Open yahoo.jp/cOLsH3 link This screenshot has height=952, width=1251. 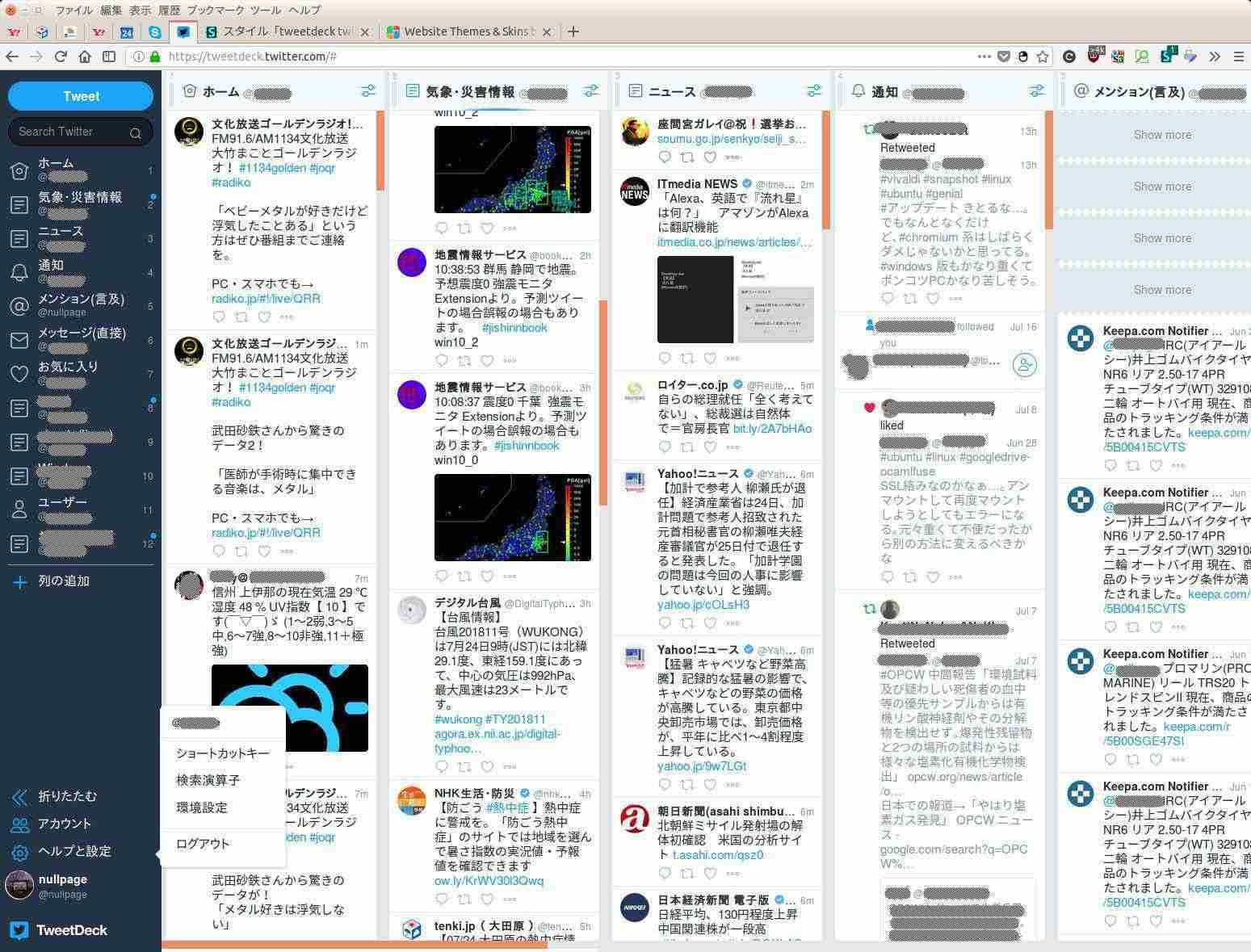coord(703,605)
